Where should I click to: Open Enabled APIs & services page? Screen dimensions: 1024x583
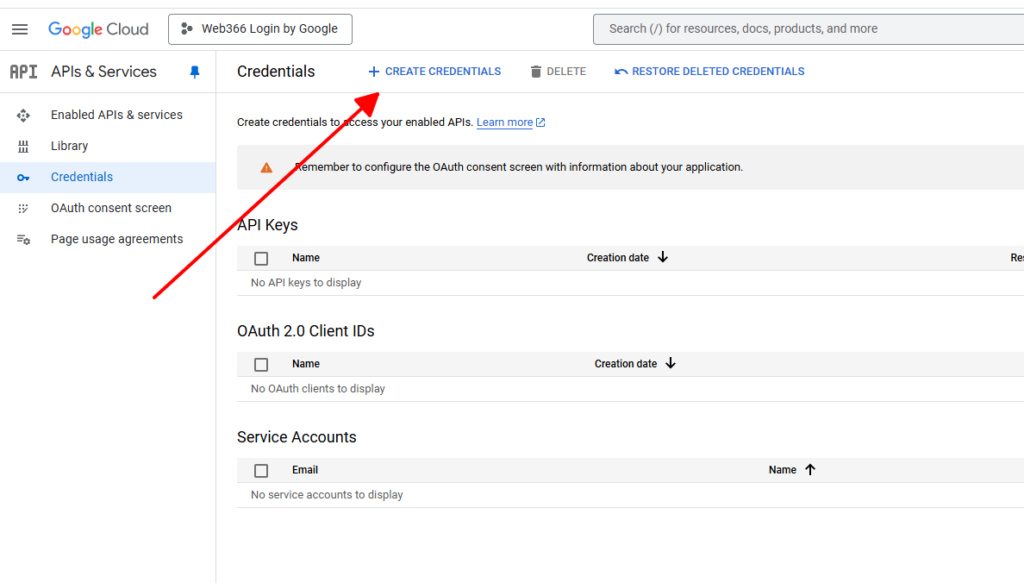pos(117,115)
